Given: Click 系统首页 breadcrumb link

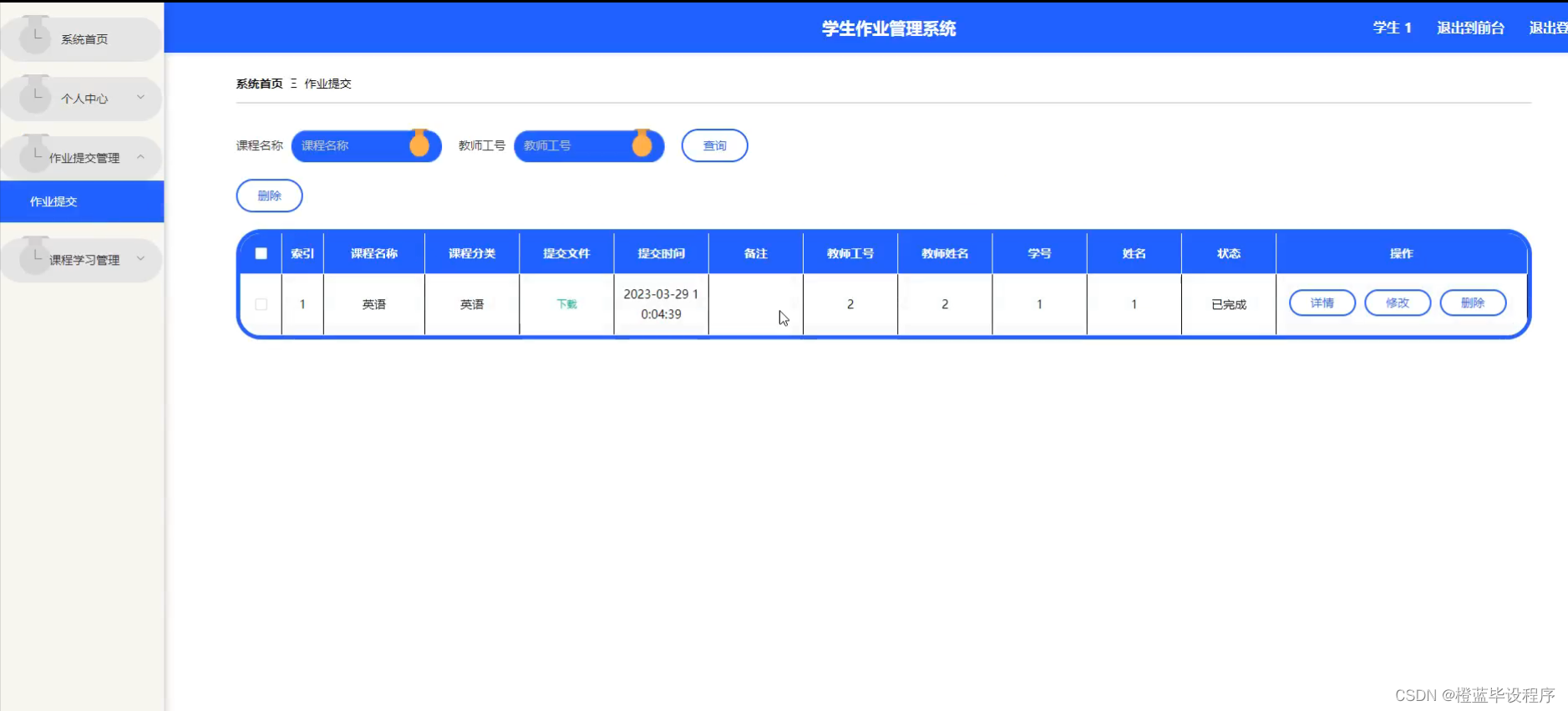Looking at the screenshot, I should coord(259,84).
